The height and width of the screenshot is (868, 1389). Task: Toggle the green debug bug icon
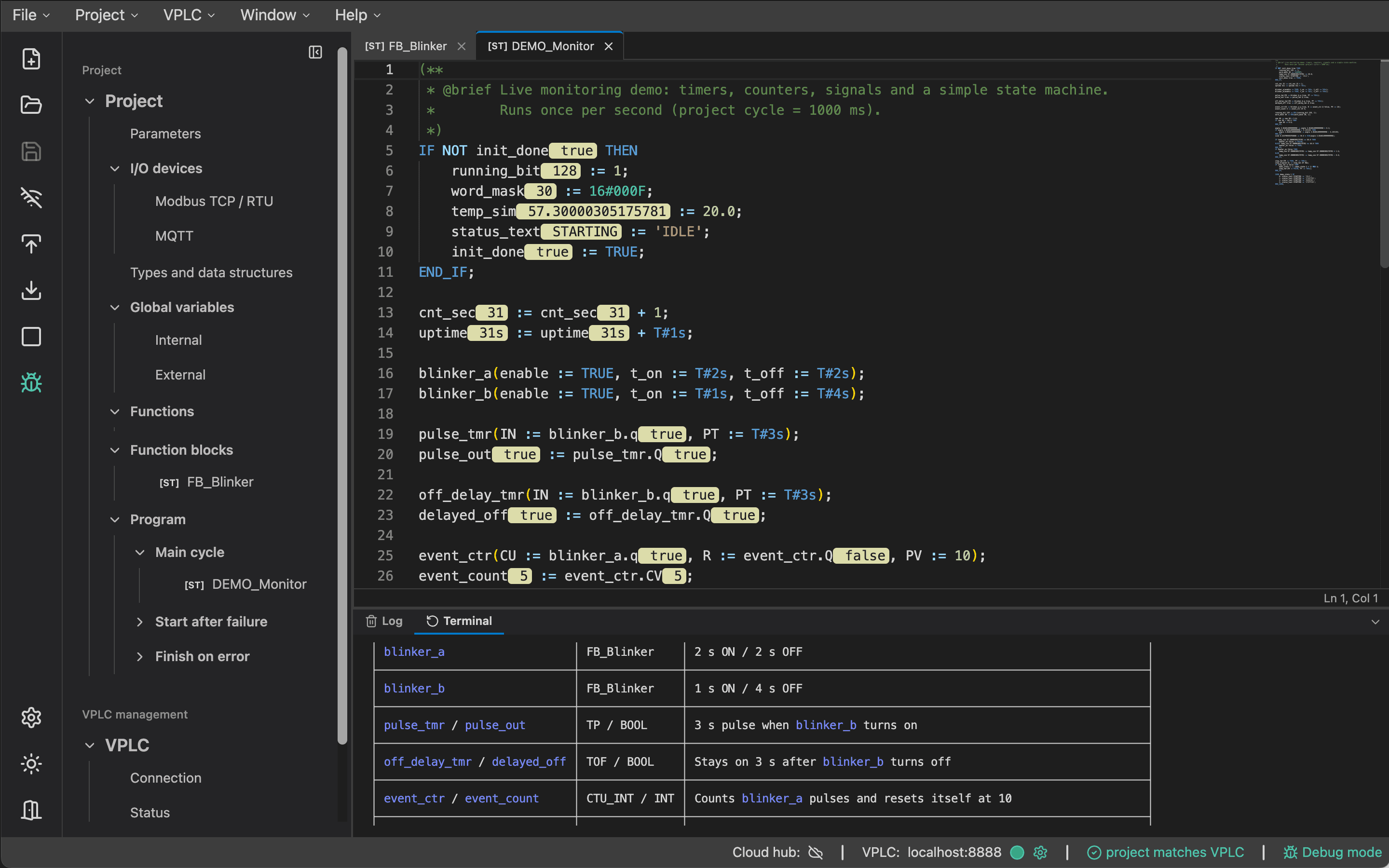[31, 382]
